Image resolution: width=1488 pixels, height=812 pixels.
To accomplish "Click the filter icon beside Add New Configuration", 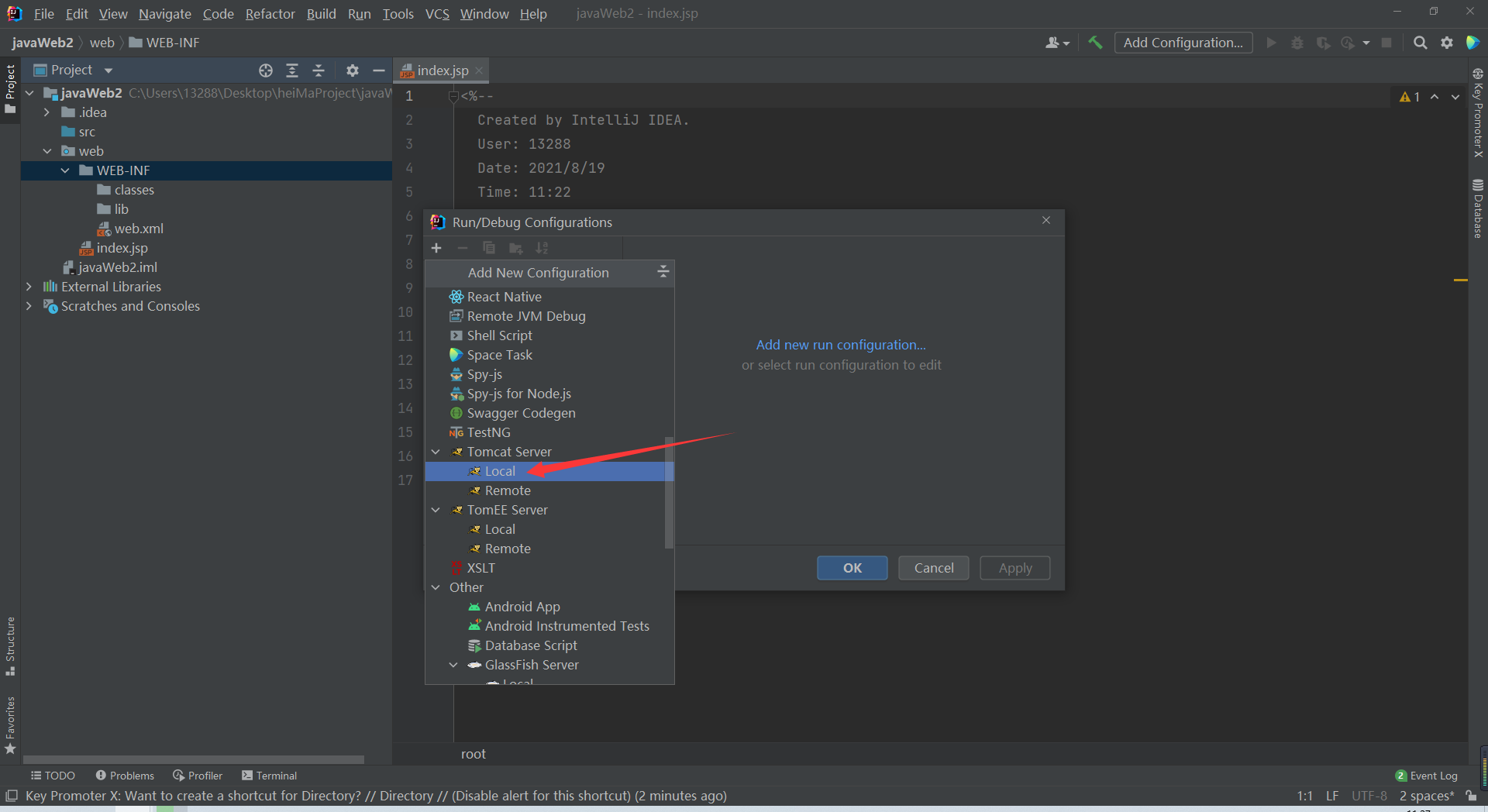I will coord(663,272).
